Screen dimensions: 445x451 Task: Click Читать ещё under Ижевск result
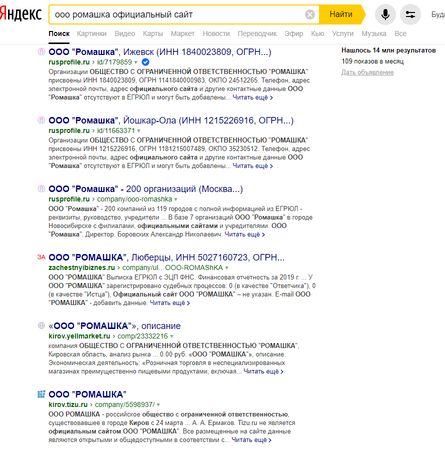(x=253, y=98)
